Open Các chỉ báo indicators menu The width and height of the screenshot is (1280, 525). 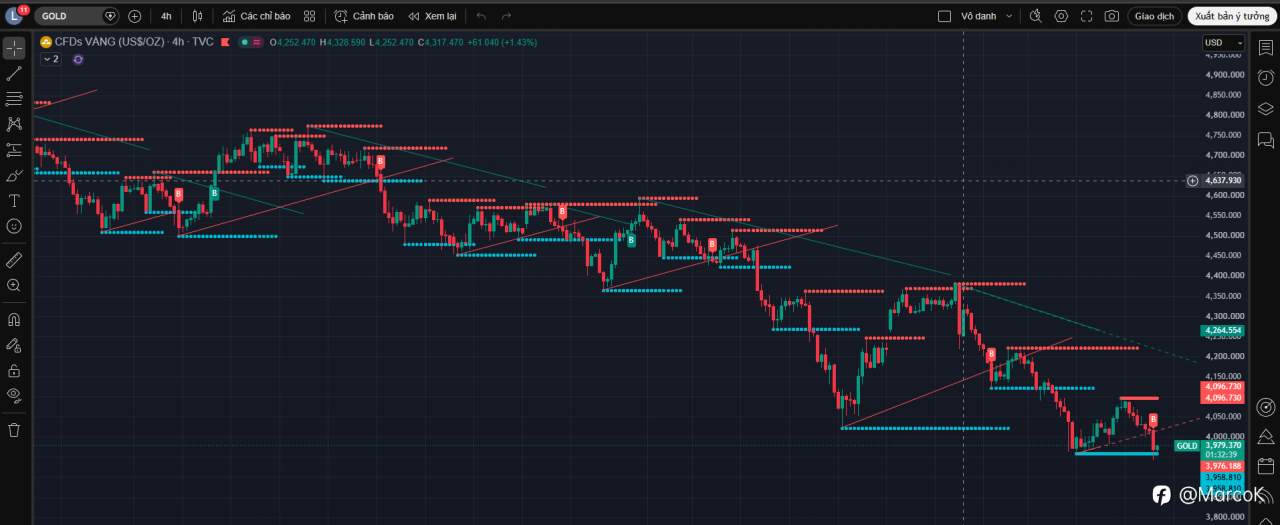256,16
